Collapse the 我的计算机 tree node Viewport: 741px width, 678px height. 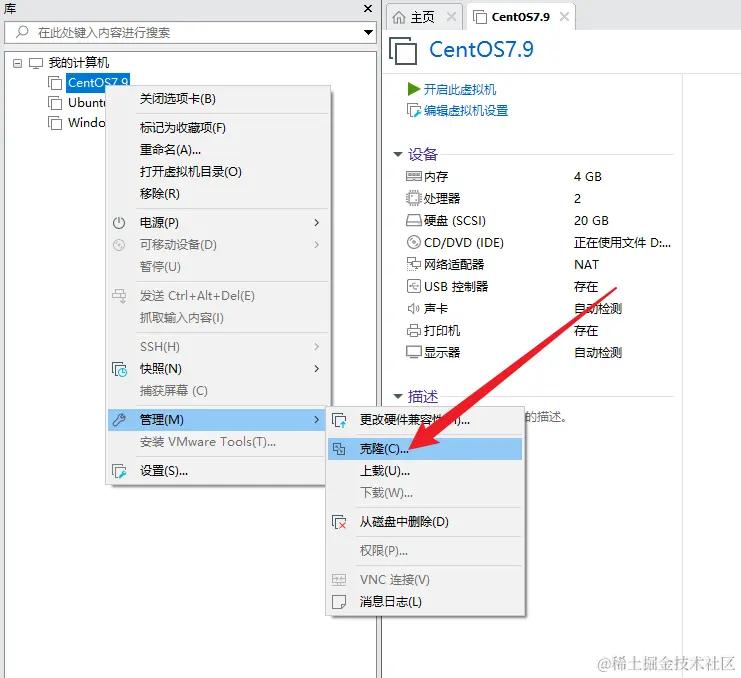[17, 63]
